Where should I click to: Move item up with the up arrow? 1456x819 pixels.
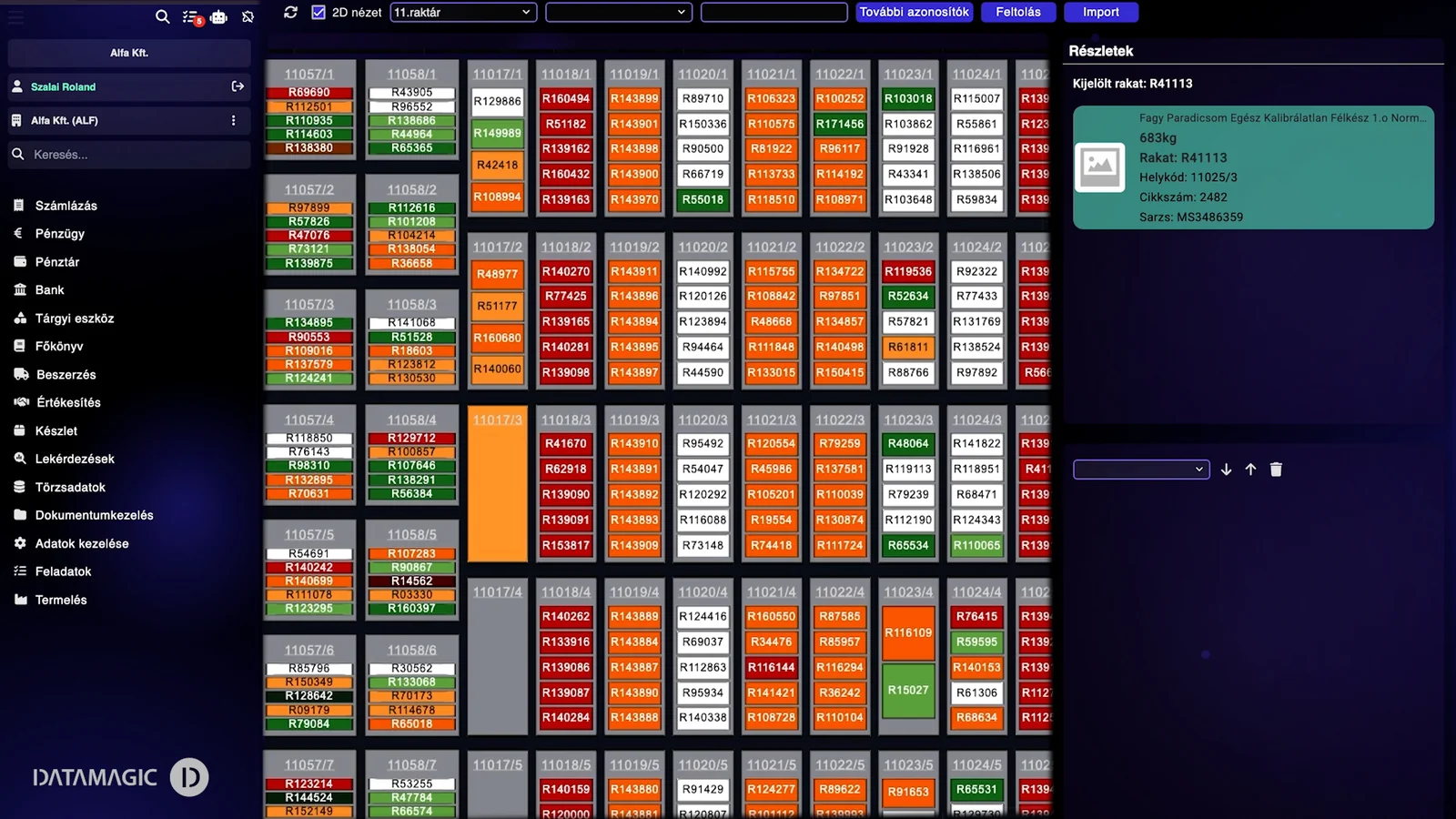pos(1251,470)
